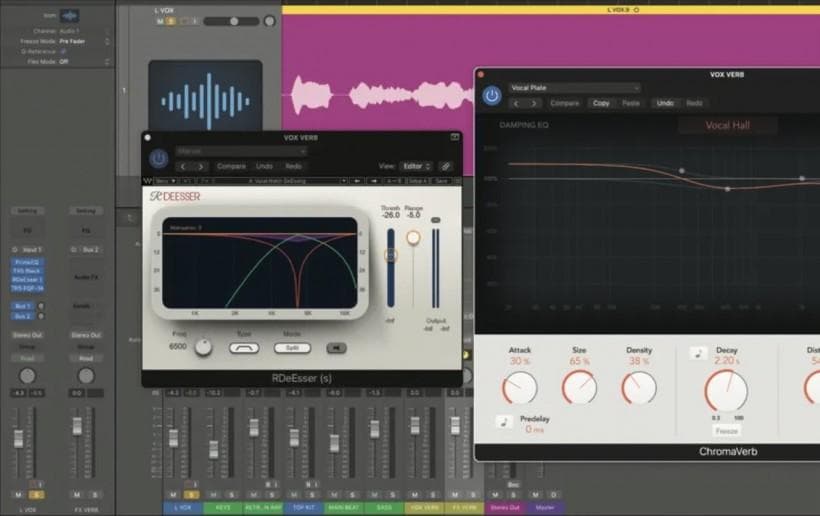Toggle Solo on L VOX mixer channel

pyautogui.click(x=191, y=495)
